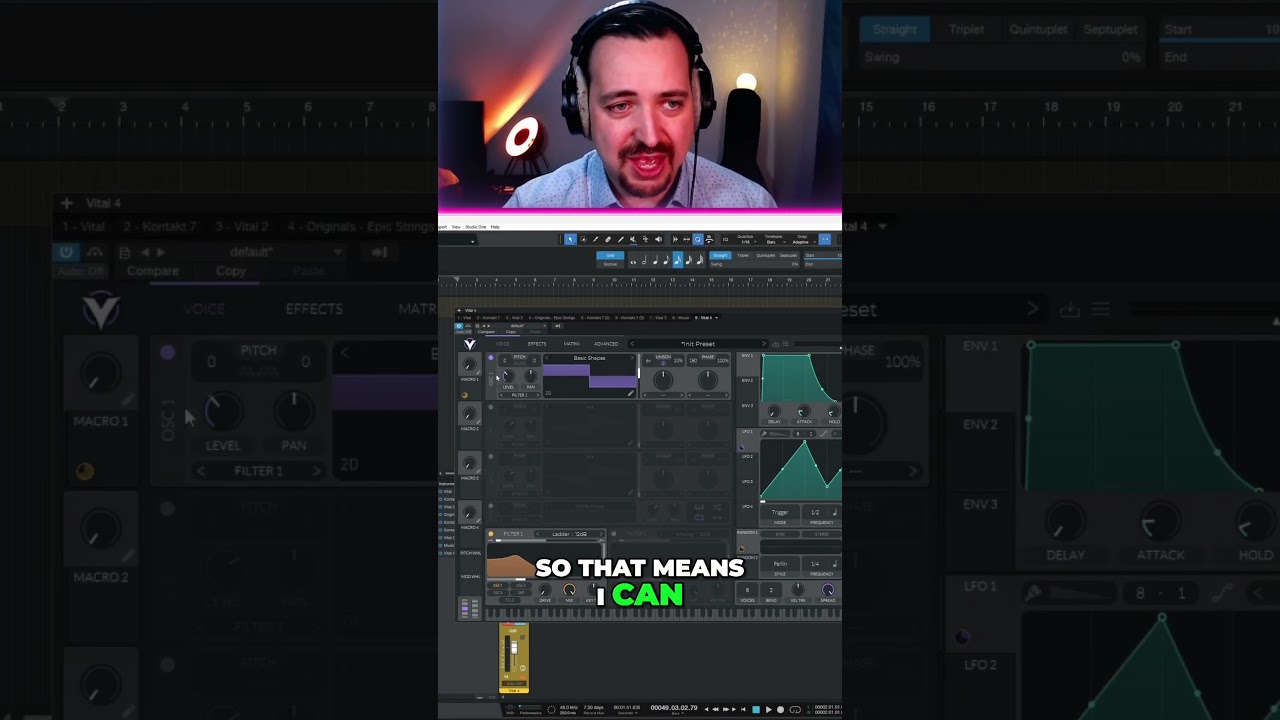
Task: Click the Vital logo icon
Action: pos(470,344)
